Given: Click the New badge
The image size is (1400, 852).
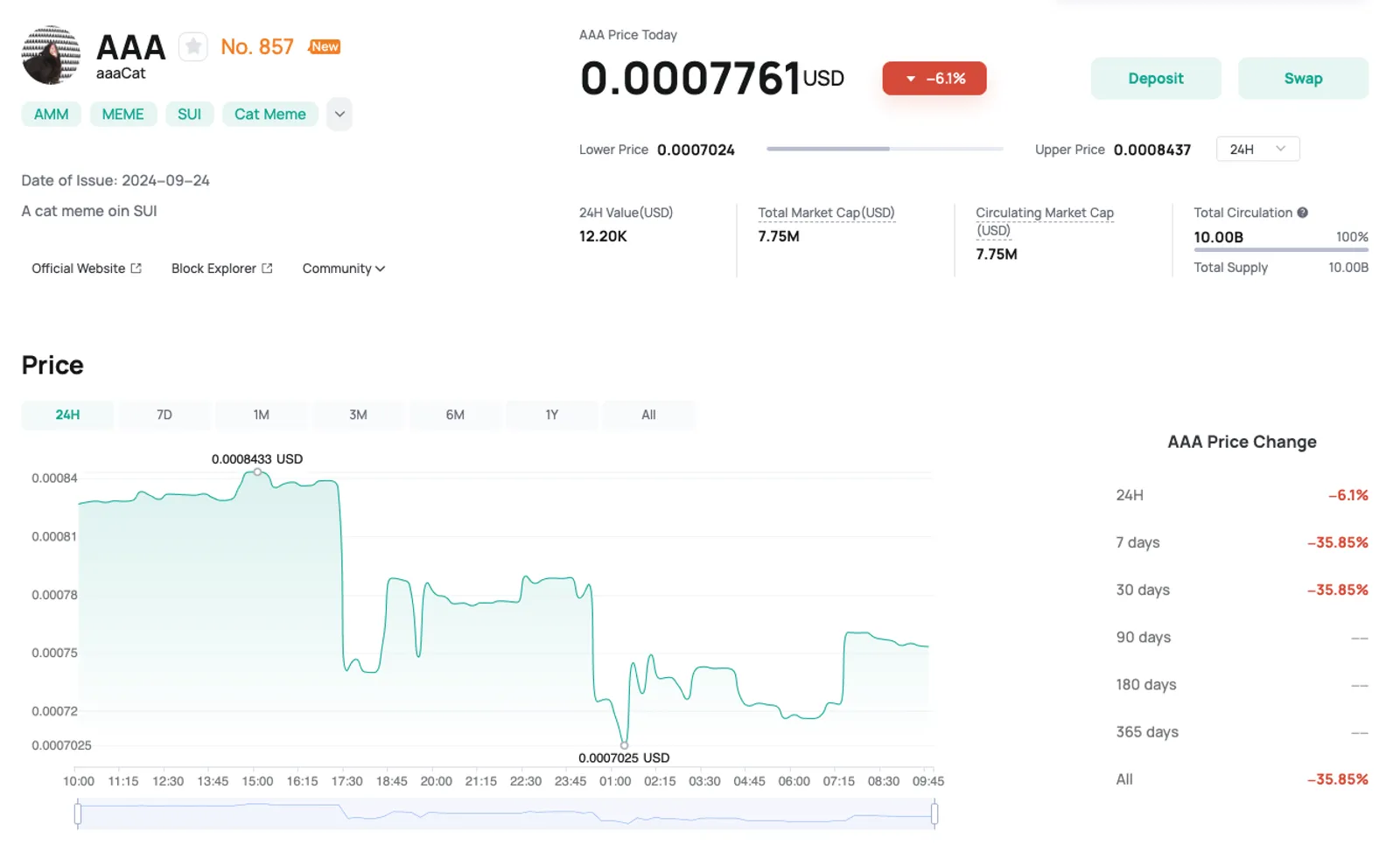Looking at the screenshot, I should tap(325, 46).
